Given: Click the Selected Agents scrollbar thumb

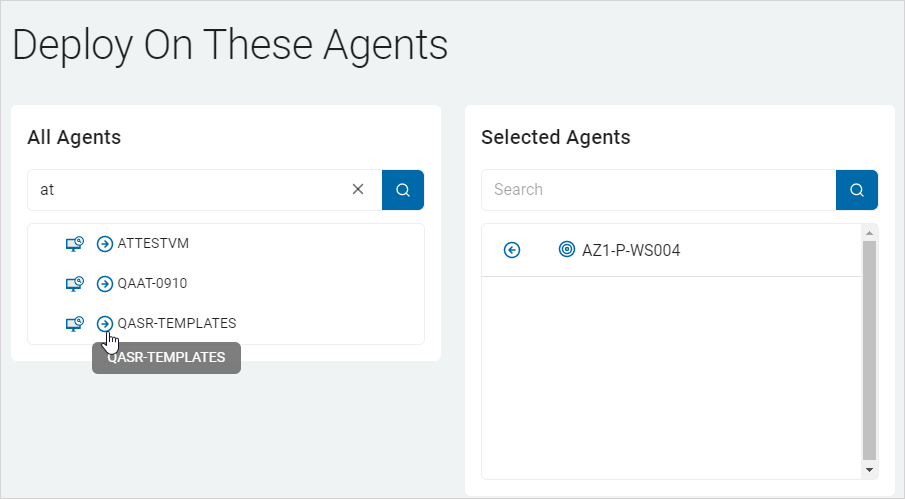Looking at the screenshot, I should tap(869, 350).
